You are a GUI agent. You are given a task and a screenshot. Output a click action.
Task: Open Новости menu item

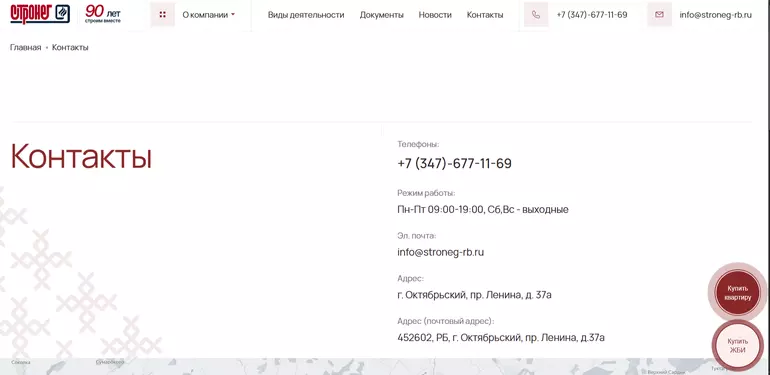click(x=435, y=15)
